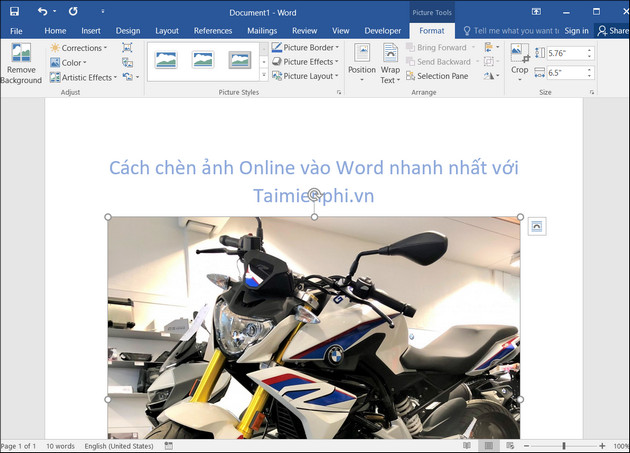The height and width of the screenshot is (453, 630).
Task: Switch to Read Mode view
Action: 467,446
